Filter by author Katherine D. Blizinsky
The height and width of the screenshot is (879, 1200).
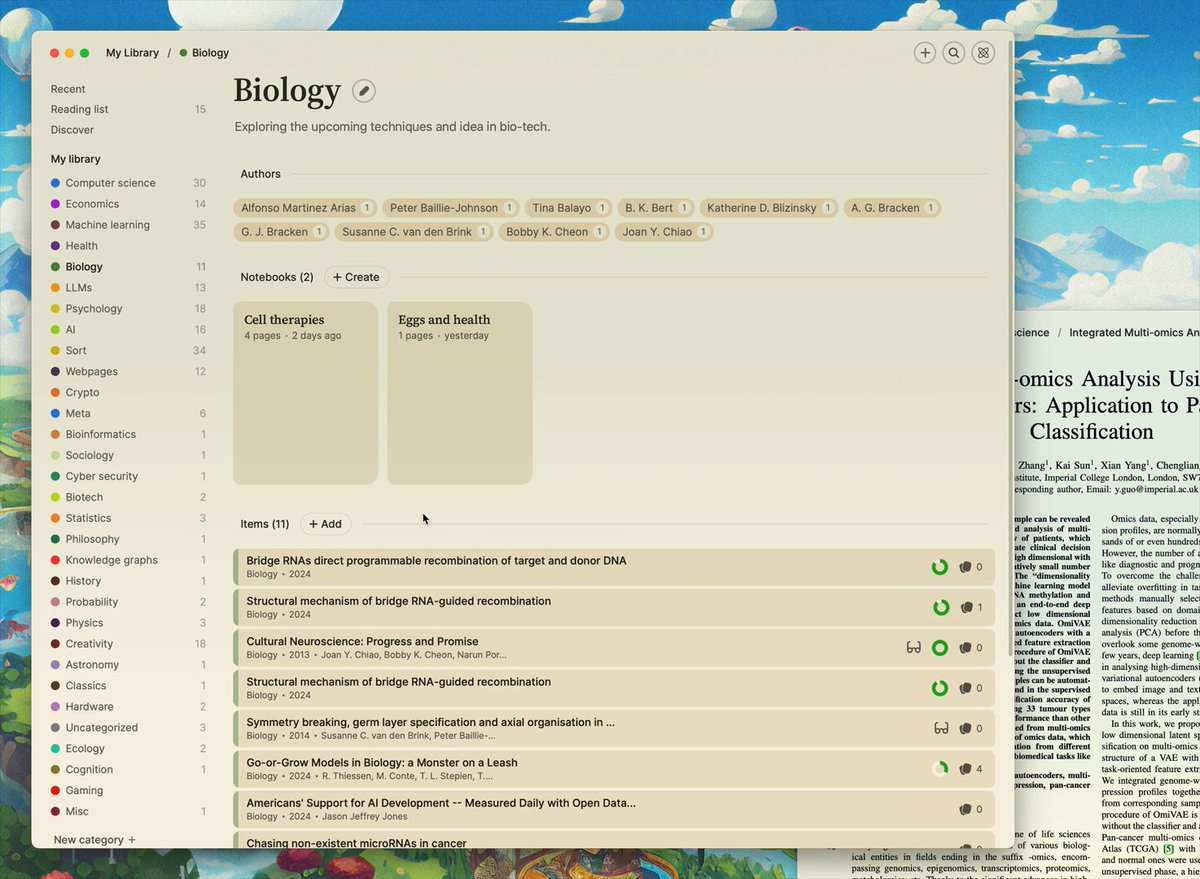pos(768,208)
